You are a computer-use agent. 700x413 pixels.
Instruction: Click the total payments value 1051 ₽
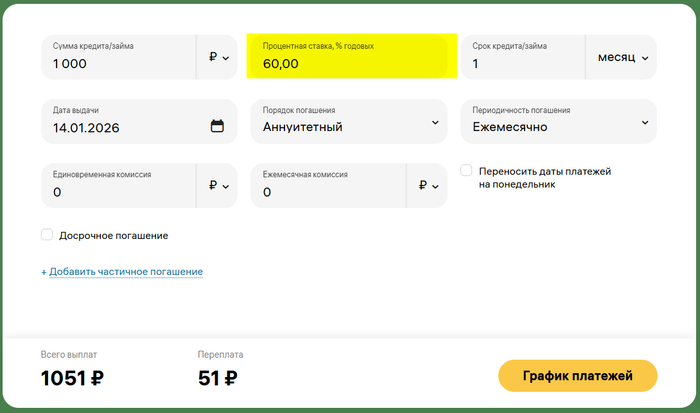pyautogui.click(x=72, y=378)
